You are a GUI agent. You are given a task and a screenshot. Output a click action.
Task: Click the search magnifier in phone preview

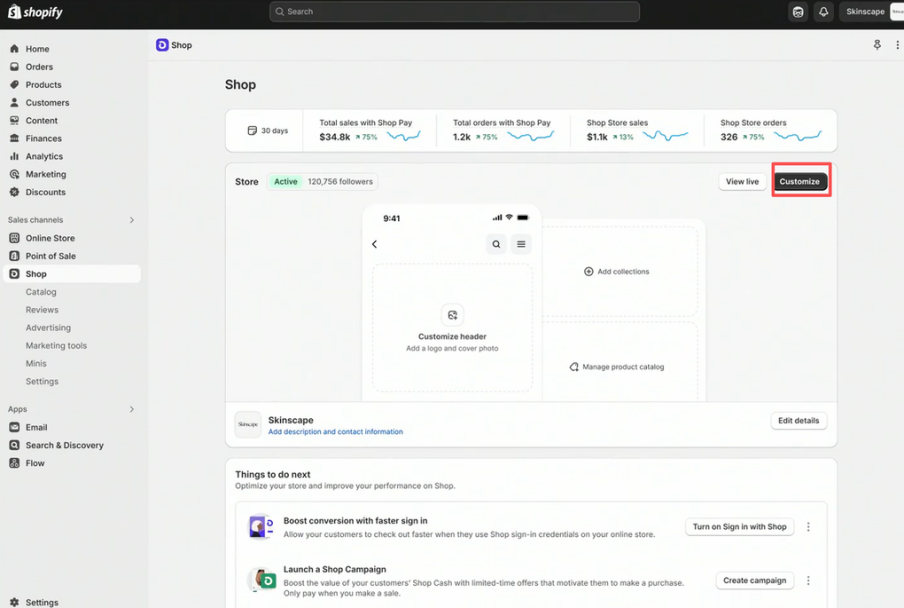coord(496,244)
